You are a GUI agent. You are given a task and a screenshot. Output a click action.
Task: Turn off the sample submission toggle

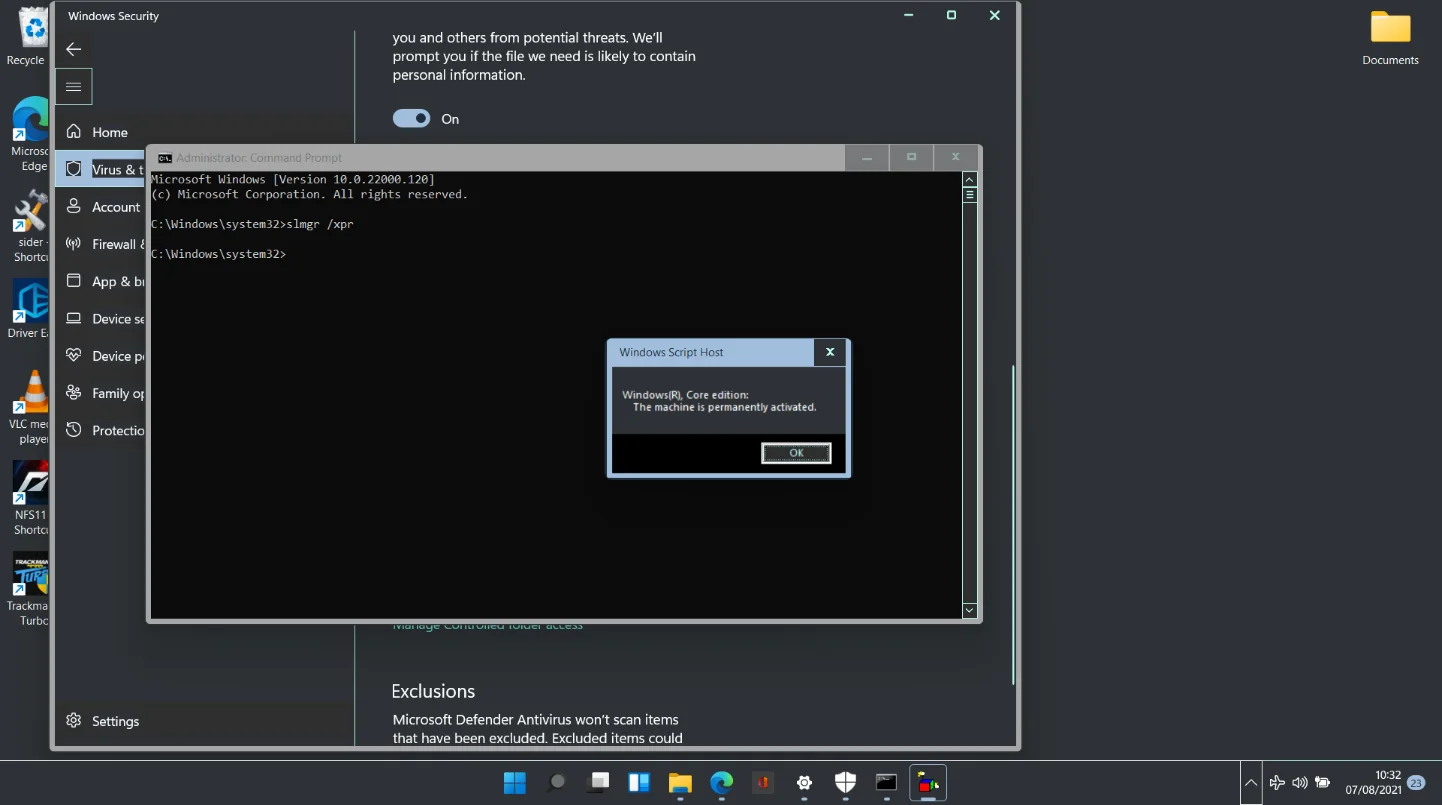click(411, 119)
